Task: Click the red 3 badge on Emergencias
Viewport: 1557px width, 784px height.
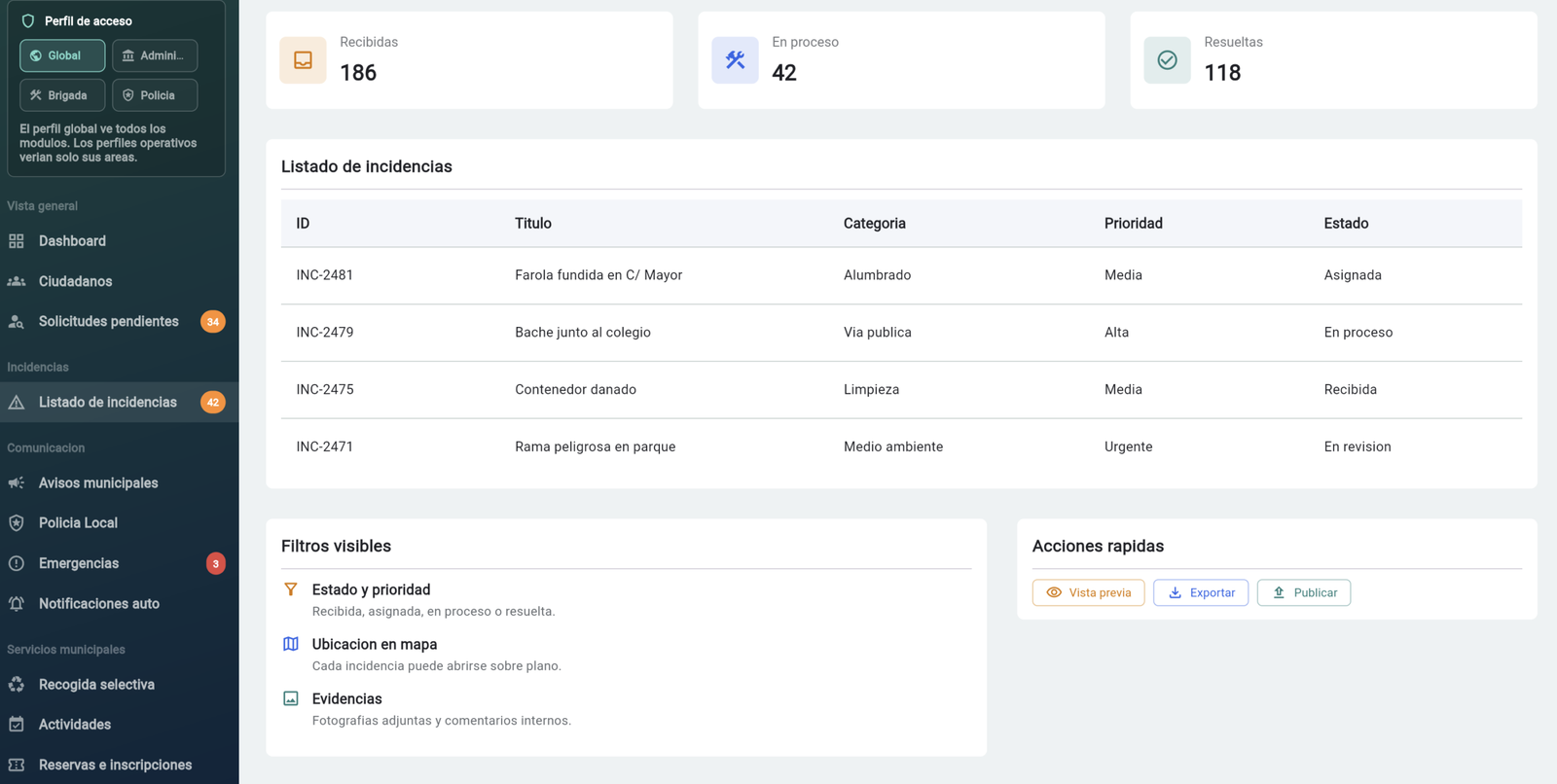Action: point(216,563)
